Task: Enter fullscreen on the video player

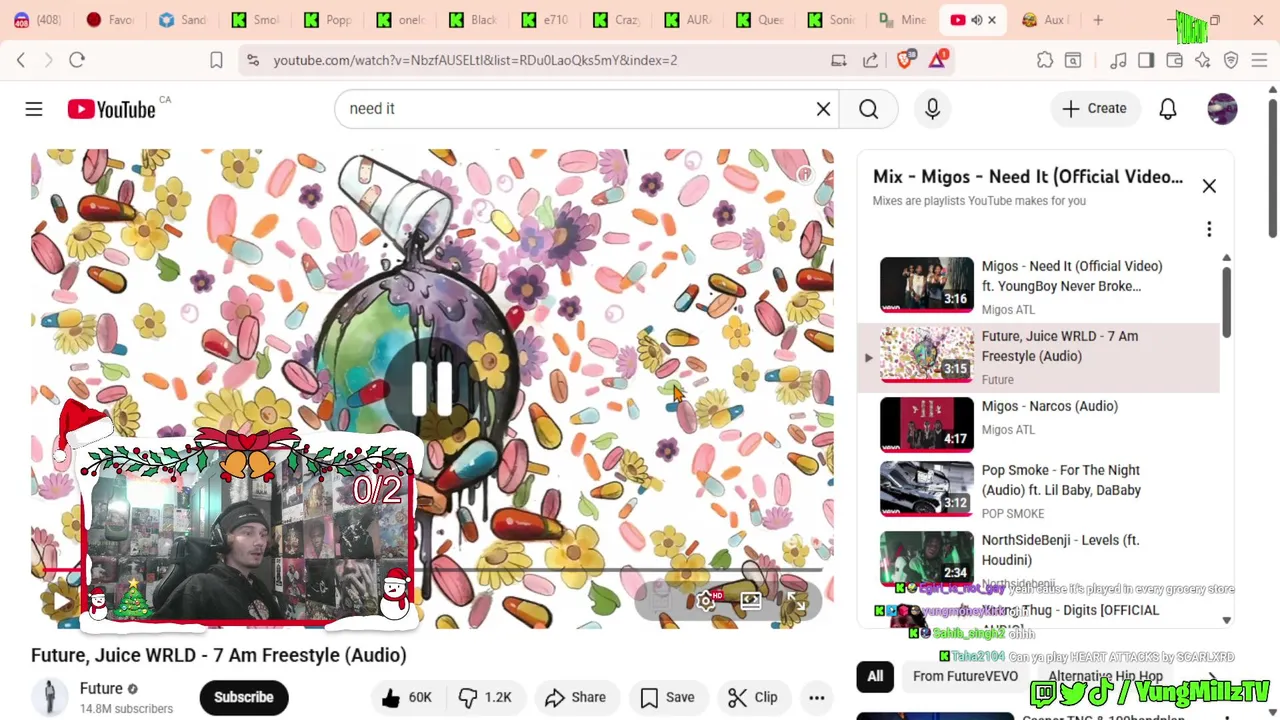Action: (x=795, y=600)
